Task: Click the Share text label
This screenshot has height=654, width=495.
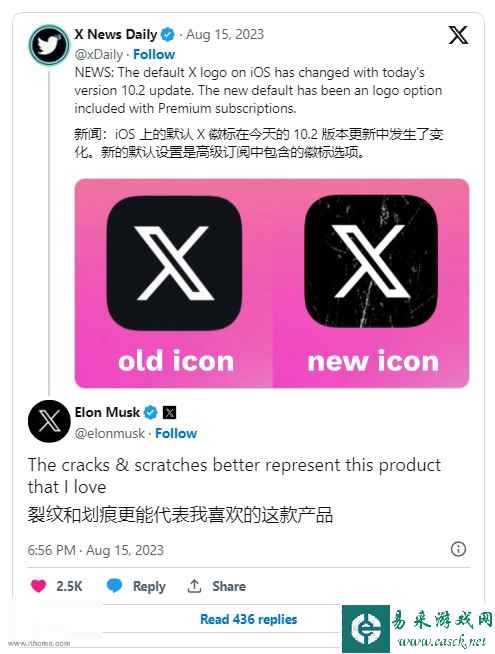Action: 229,586
